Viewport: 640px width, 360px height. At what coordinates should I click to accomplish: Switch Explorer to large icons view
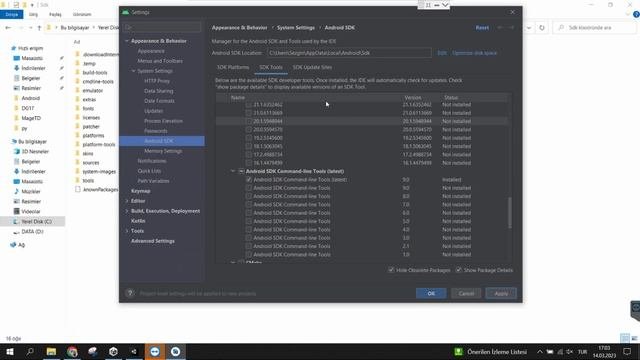tap(634, 338)
